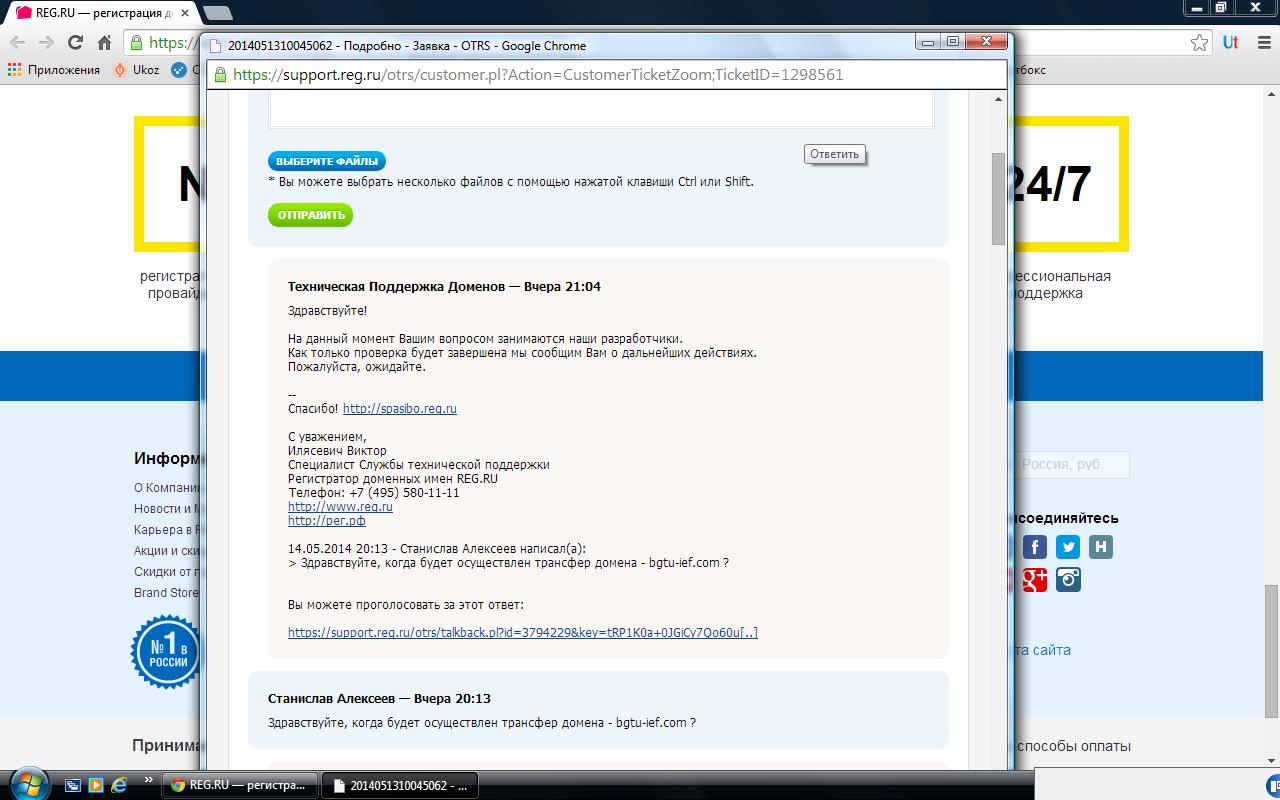Click the main page vertical scrollbar thumb
1280x800 pixels.
pyautogui.click(x=1272, y=650)
